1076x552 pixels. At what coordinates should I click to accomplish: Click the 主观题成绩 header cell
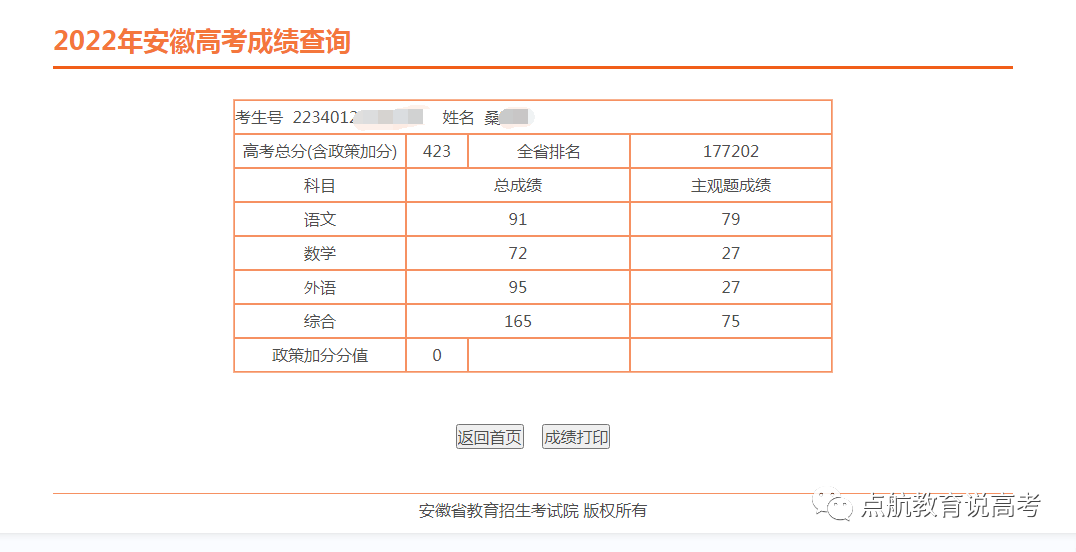(x=731, y=185)
